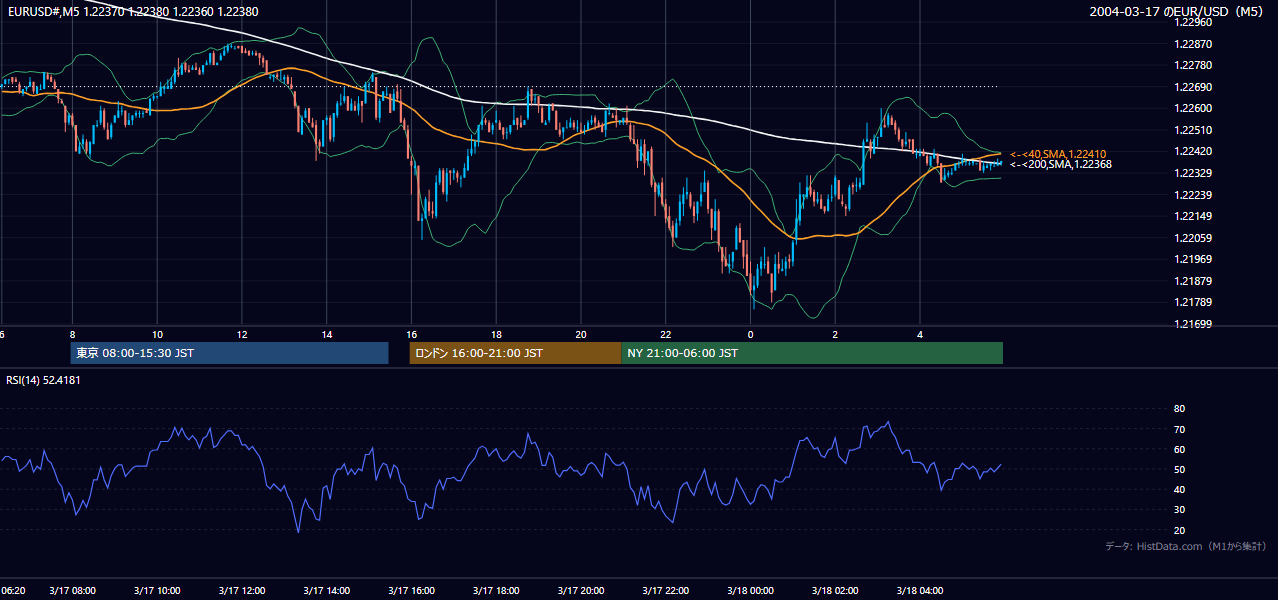Click the 3/17 08:00 date label
The image size is (1278, 600).
pyautogui.click(x=72, y=591)
